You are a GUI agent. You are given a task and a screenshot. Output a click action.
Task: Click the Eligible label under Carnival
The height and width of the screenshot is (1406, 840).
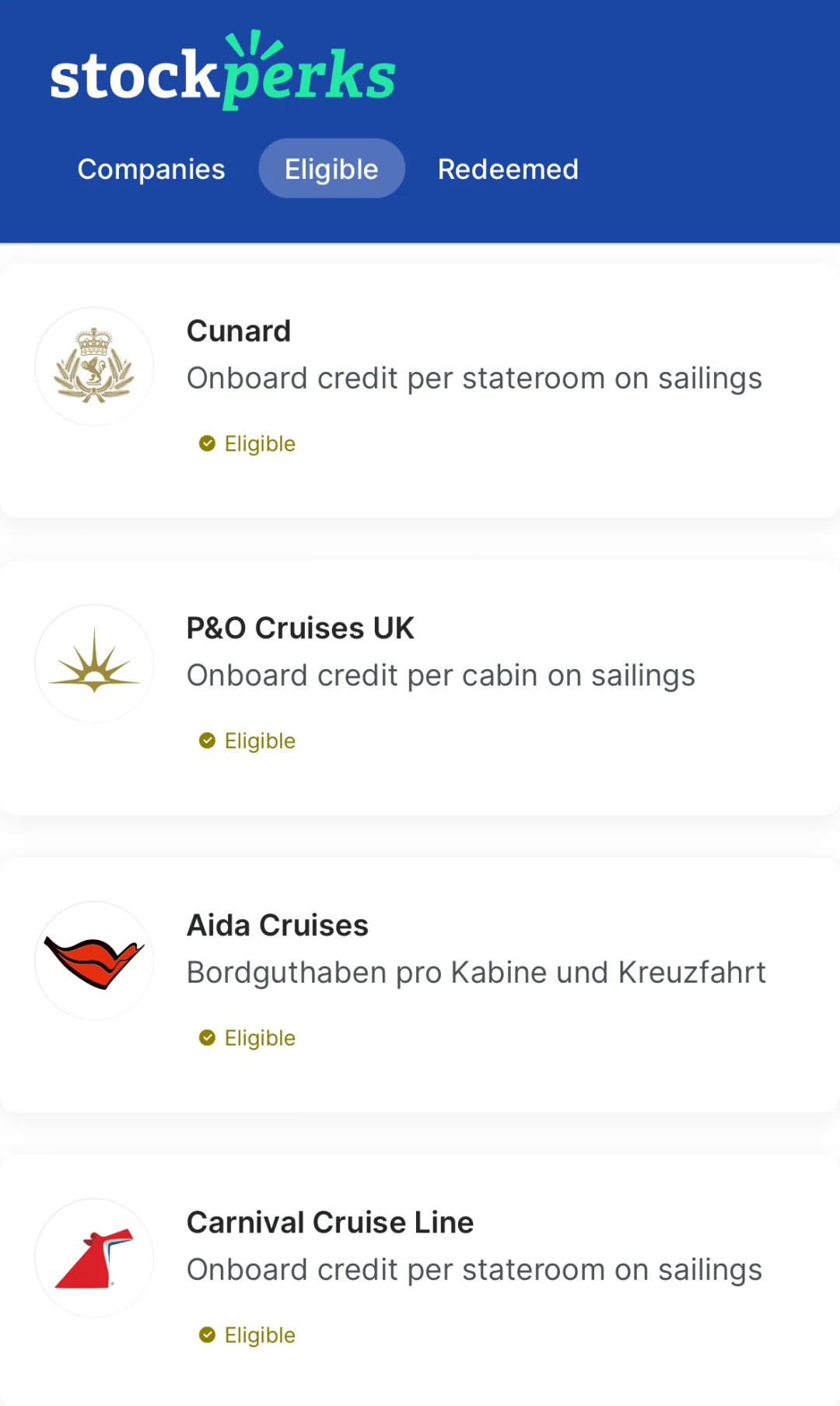coord(260,1335)
